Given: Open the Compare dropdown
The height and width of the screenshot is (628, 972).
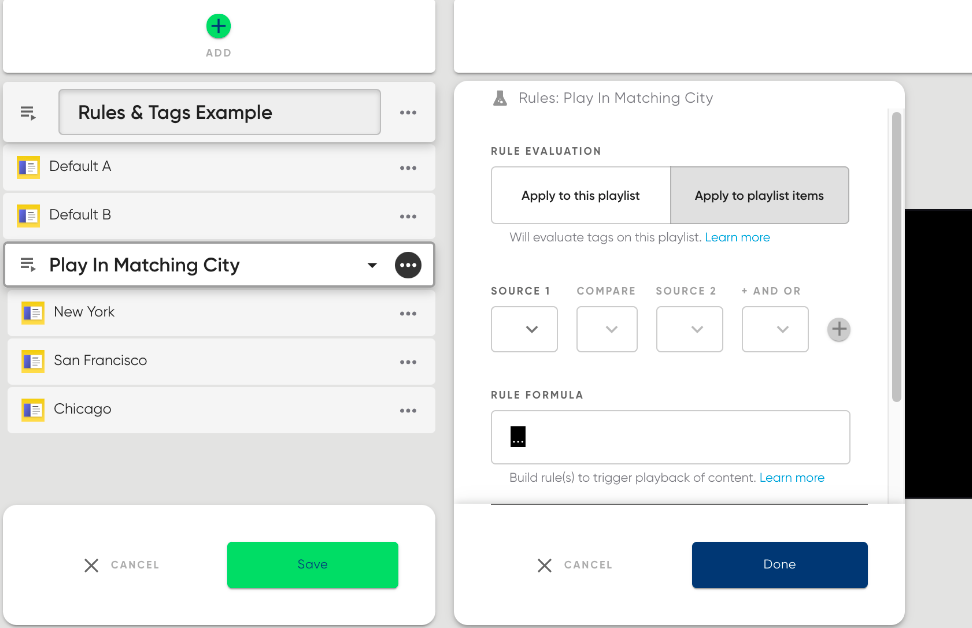Looking at the screenshot, I should click(607, 329).
